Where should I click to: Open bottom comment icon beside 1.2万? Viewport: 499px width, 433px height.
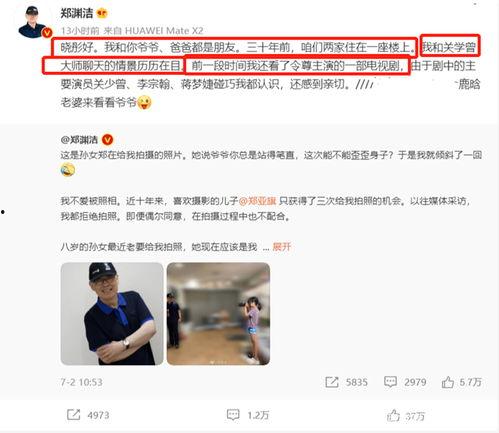(233, 415)
